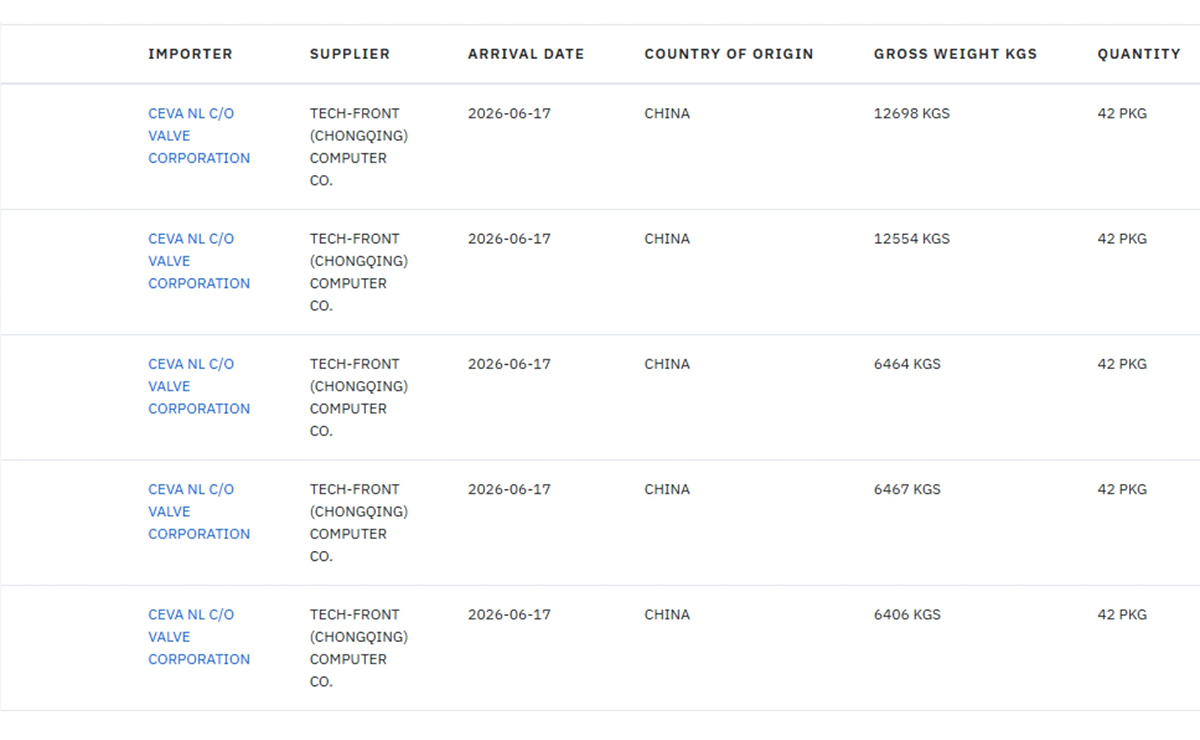Click the IMPORTER column header
The width and height of the screenshot is (1200, 740).
pyautogui.click(x=190, y=54)
